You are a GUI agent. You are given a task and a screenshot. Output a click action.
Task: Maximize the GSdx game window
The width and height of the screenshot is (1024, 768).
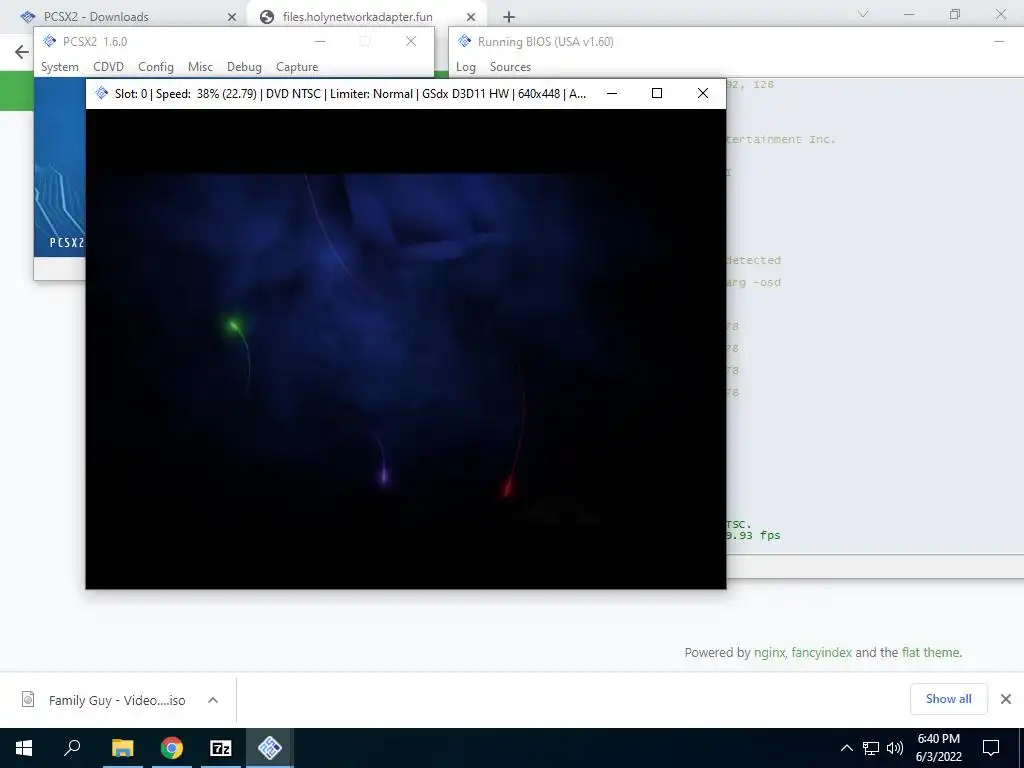657,93
